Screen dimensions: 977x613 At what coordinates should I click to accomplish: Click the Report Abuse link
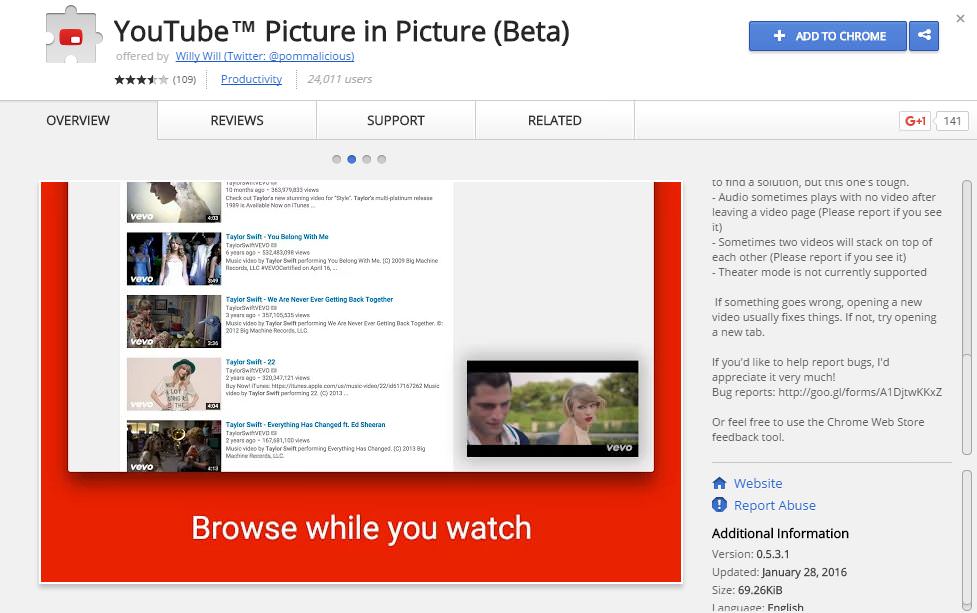(x=774, y=505)
